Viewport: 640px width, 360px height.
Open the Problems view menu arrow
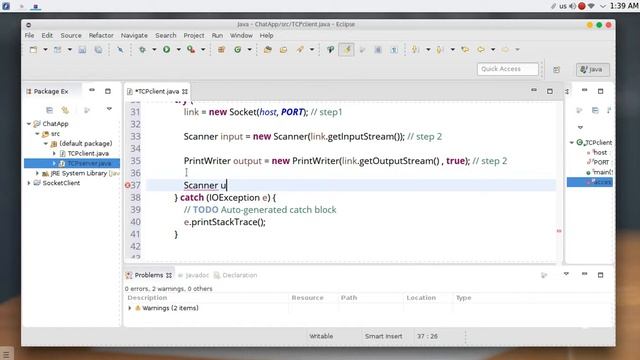[x=566, y=274]
